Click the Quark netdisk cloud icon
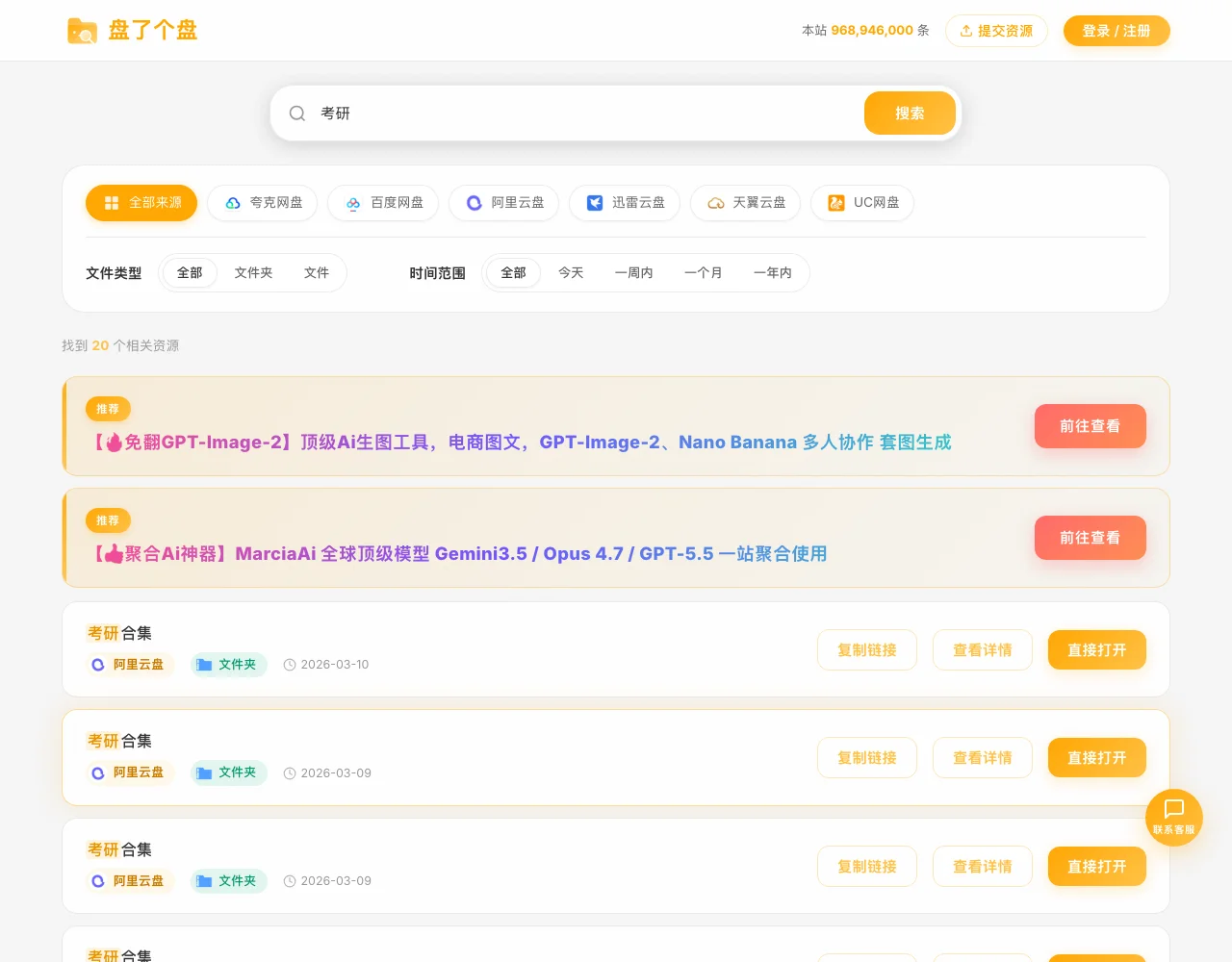1232x962 pixels. (x=233, y=203)
